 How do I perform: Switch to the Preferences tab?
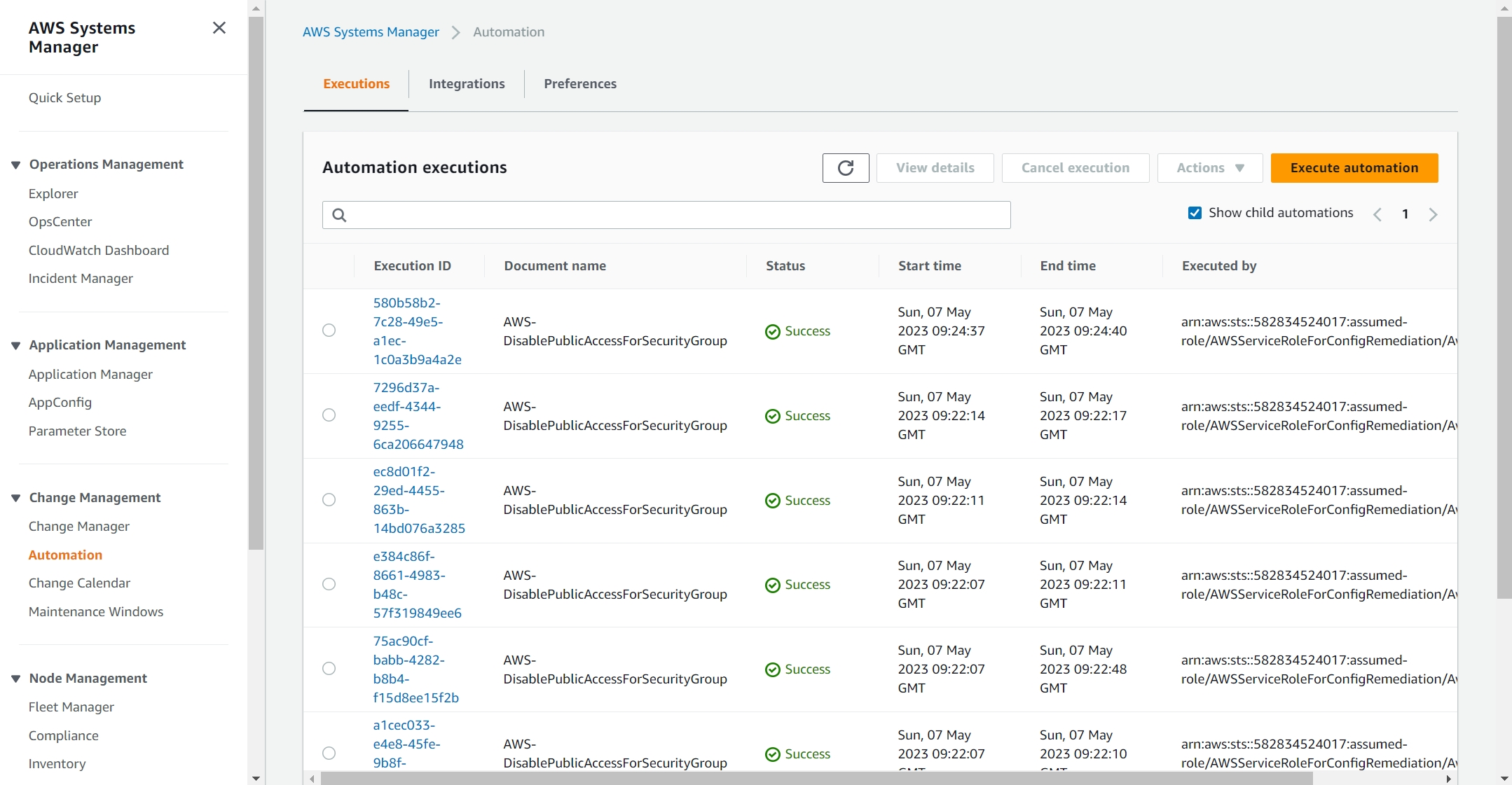(x=580, y=84)
